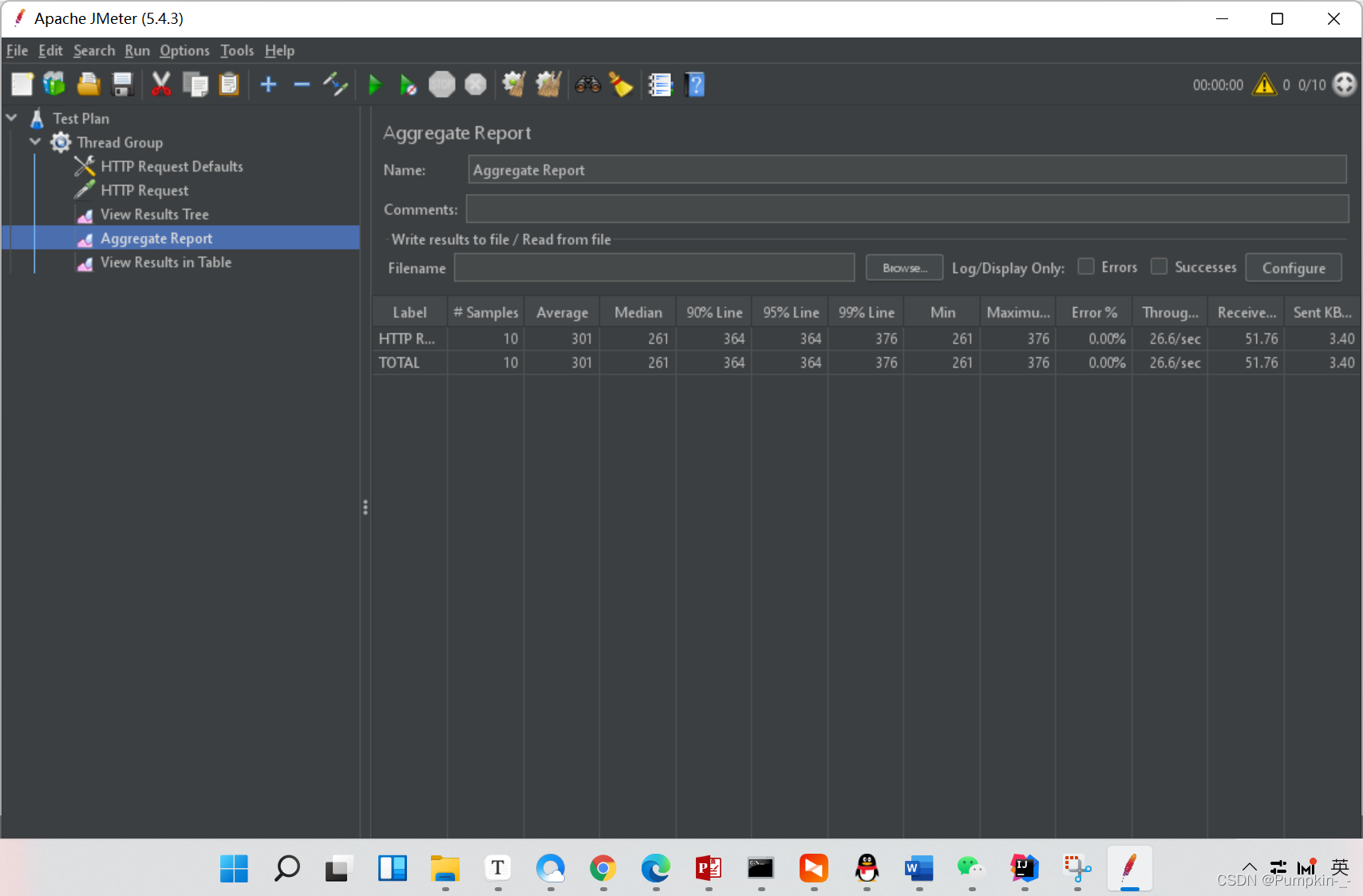Click the Stop test icon
The width and height of the screenshot is (1363, 896).
pos(441,84)
